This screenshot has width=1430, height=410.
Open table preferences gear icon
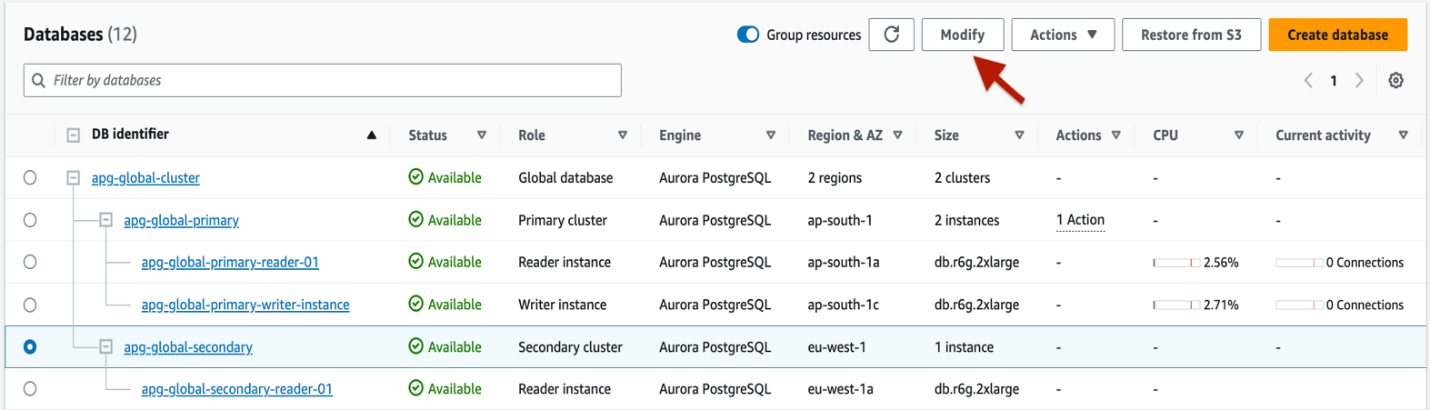coord(1396,81)
